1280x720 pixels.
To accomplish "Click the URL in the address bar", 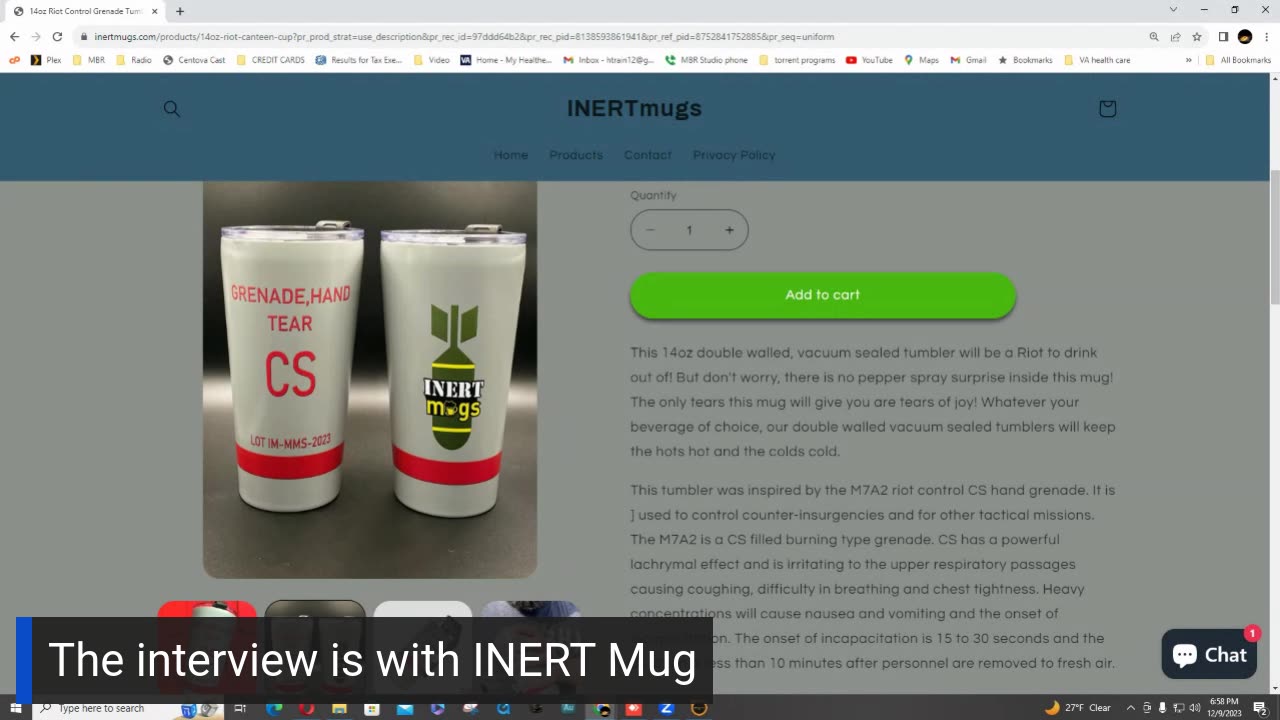I will [464, 37].
